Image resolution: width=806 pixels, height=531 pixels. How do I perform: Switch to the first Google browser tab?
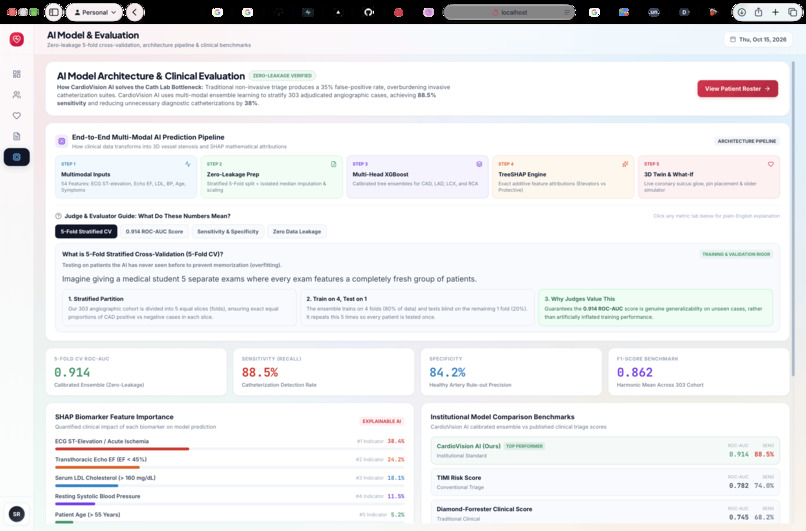(x=217, y=12)
